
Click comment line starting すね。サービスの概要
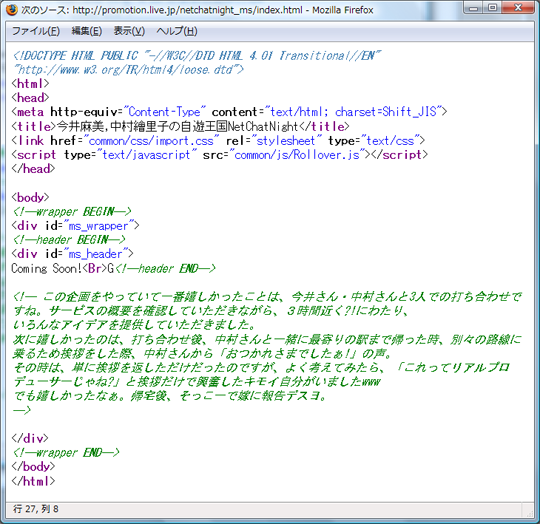click(x=211, y=311)
